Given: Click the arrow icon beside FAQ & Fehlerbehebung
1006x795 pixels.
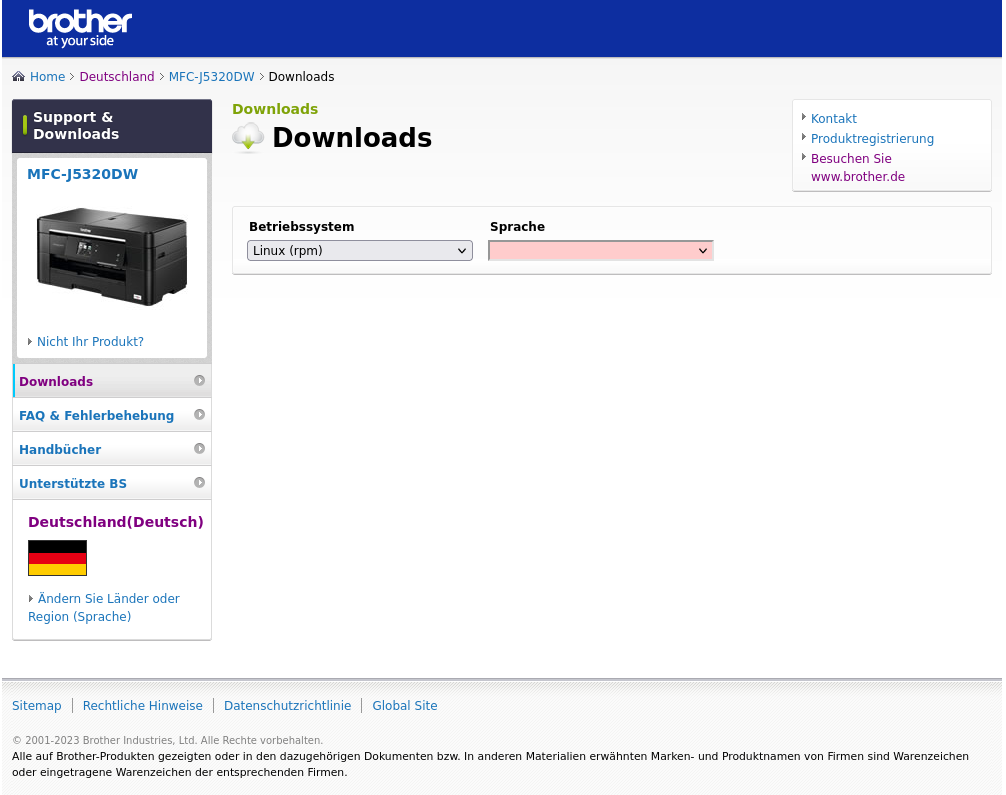Looking at the screenshot, I should (200, 415).
